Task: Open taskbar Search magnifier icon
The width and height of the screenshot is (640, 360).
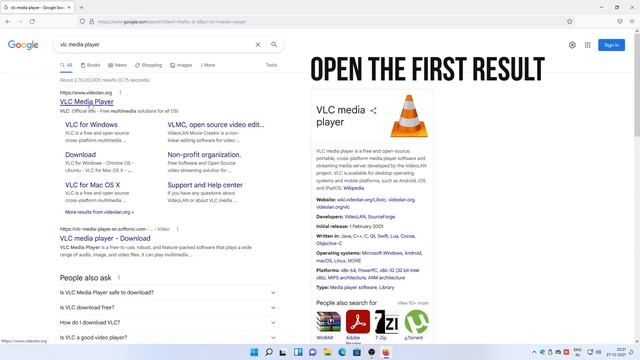Action: [x=269, y=352]
